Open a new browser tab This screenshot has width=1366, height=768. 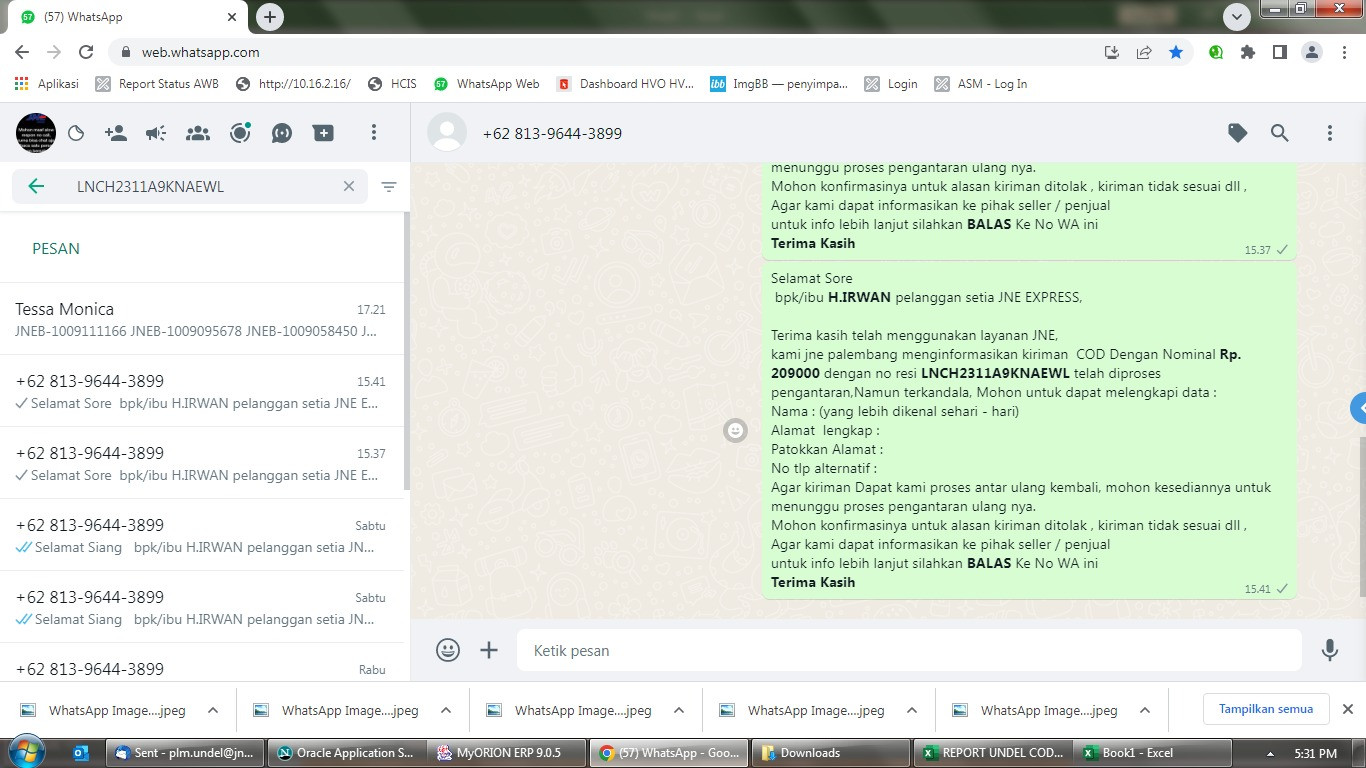[x=270, y=16]
